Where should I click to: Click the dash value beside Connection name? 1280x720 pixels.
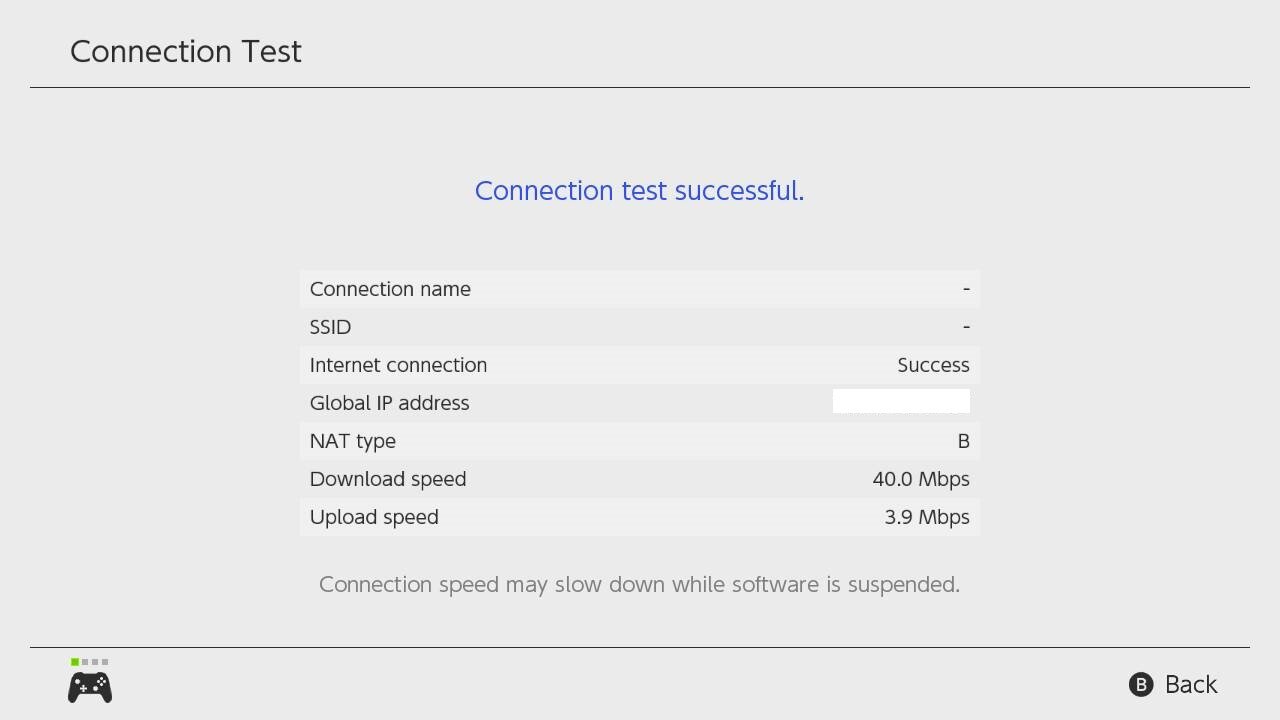click(x=966, y=289)
